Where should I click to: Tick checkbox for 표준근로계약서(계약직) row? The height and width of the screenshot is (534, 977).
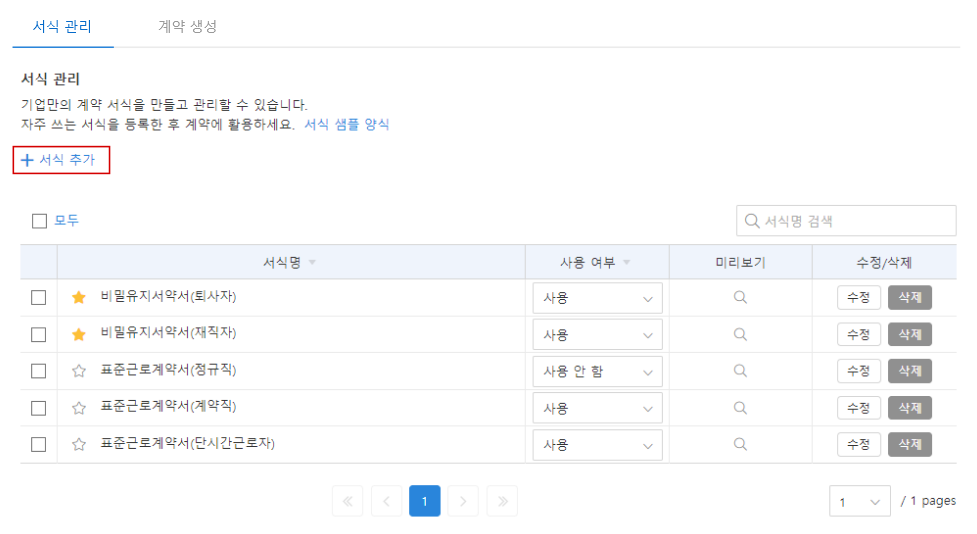pyautogui.click(x=39, y=408)
